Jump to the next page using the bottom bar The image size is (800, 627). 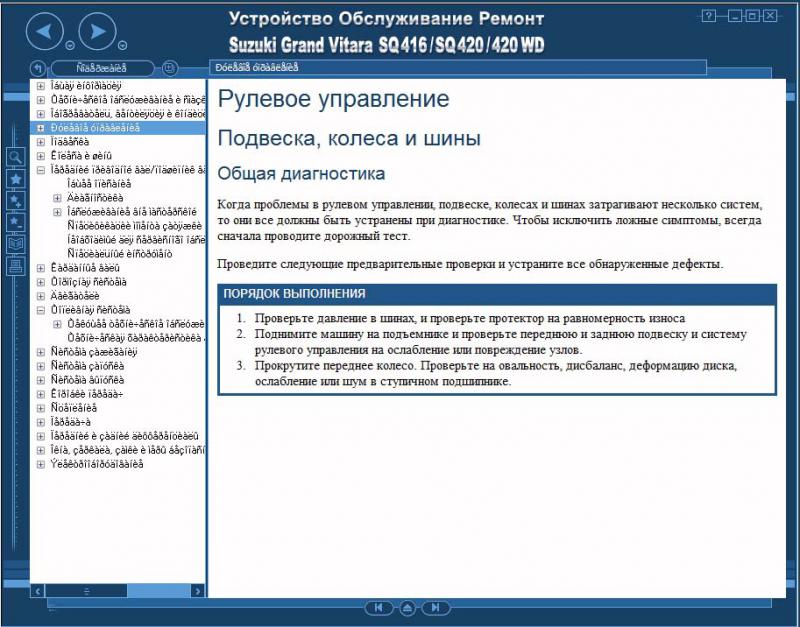(x=436, y=608)
